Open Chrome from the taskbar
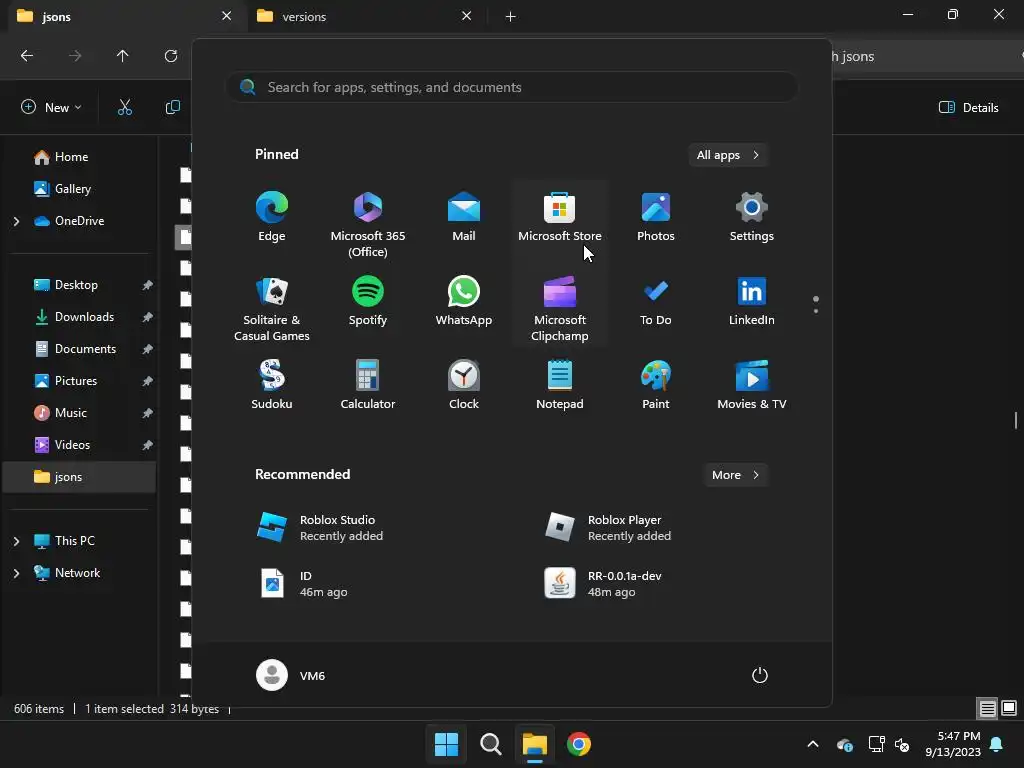Screen dimensions: 1024x768 click(579, 744)
